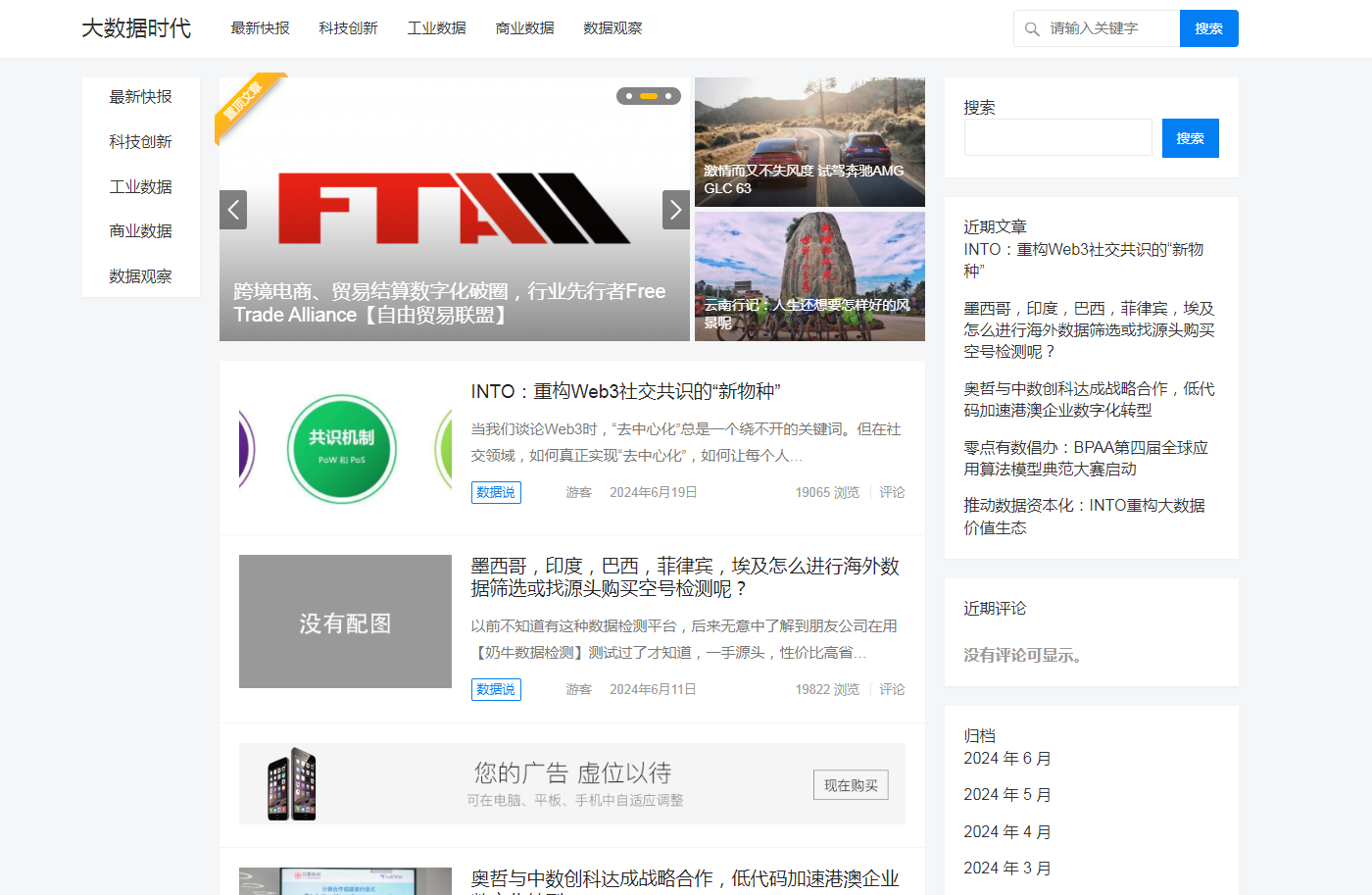1372x895 pixels.
Task: Click date 2024年6月11日 on 墨西哥 article
Action: tap(653, 689)
